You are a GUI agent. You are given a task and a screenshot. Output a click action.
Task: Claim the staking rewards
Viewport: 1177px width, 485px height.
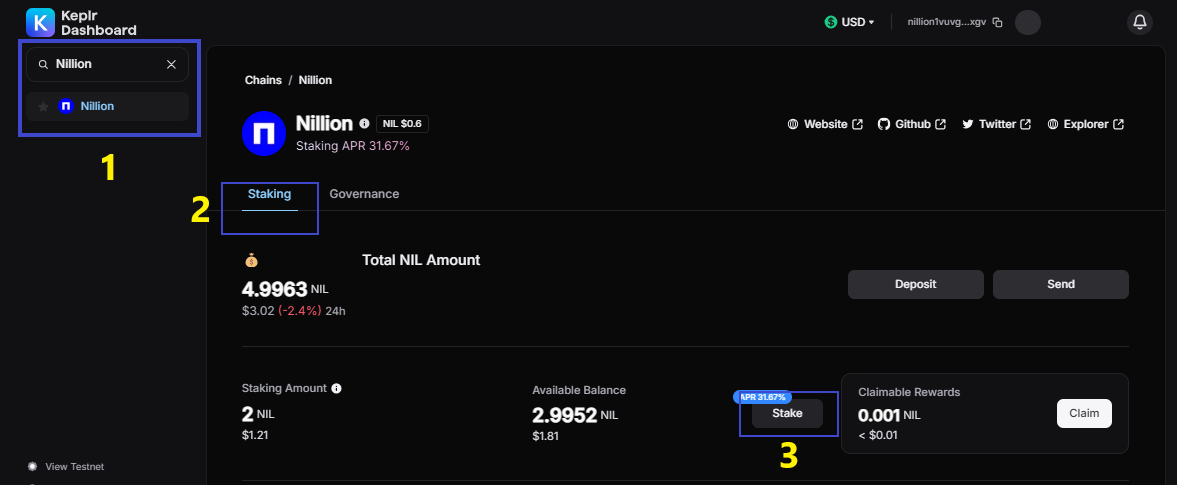pyautogui.click(x=1084, y=413)
